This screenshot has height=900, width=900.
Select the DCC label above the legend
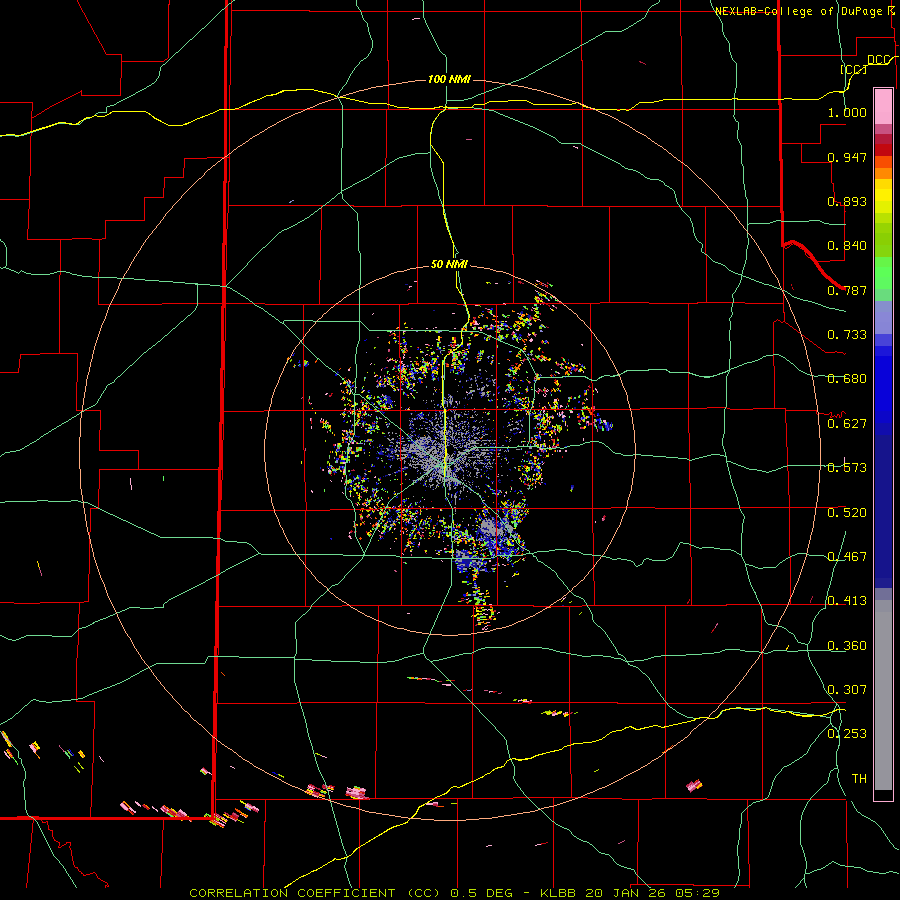pyautogui.click(x=878, y=60)
